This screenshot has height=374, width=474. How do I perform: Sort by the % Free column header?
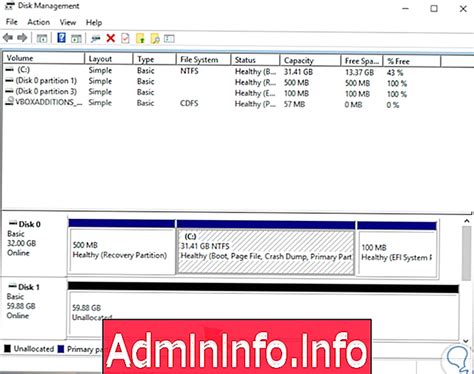point(412,61)
